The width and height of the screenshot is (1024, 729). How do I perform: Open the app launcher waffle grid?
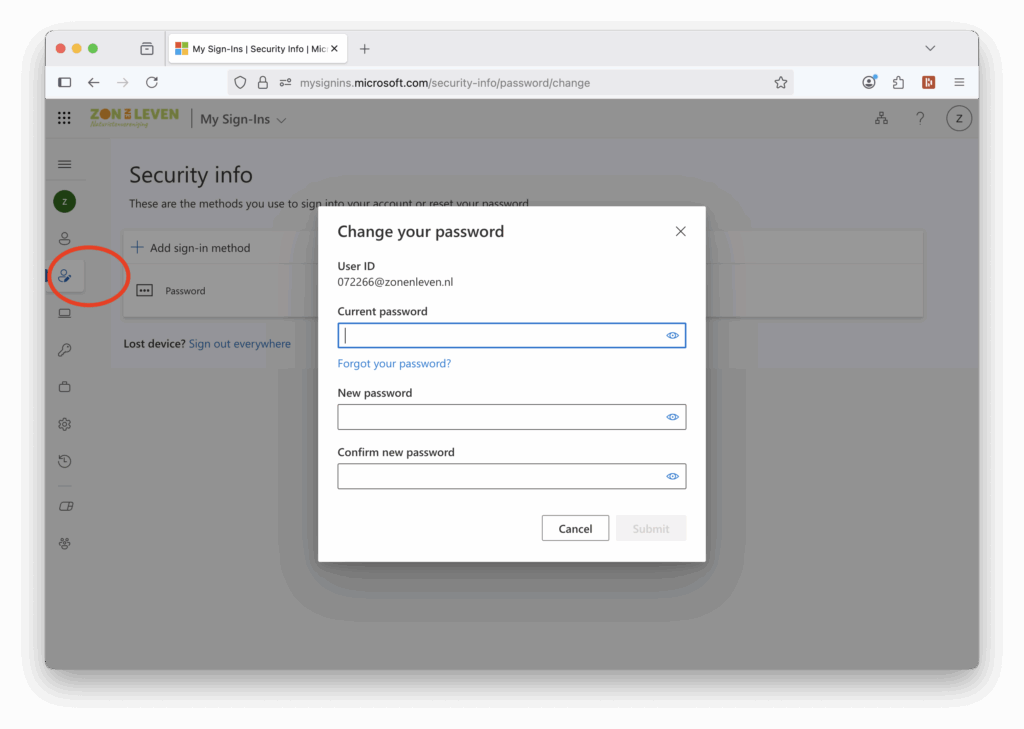(64, 118)
